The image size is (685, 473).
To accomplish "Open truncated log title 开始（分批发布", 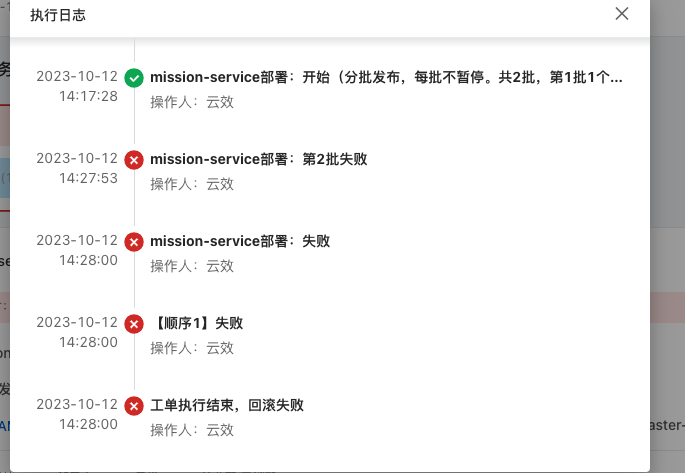I will [x=386, y=77].
